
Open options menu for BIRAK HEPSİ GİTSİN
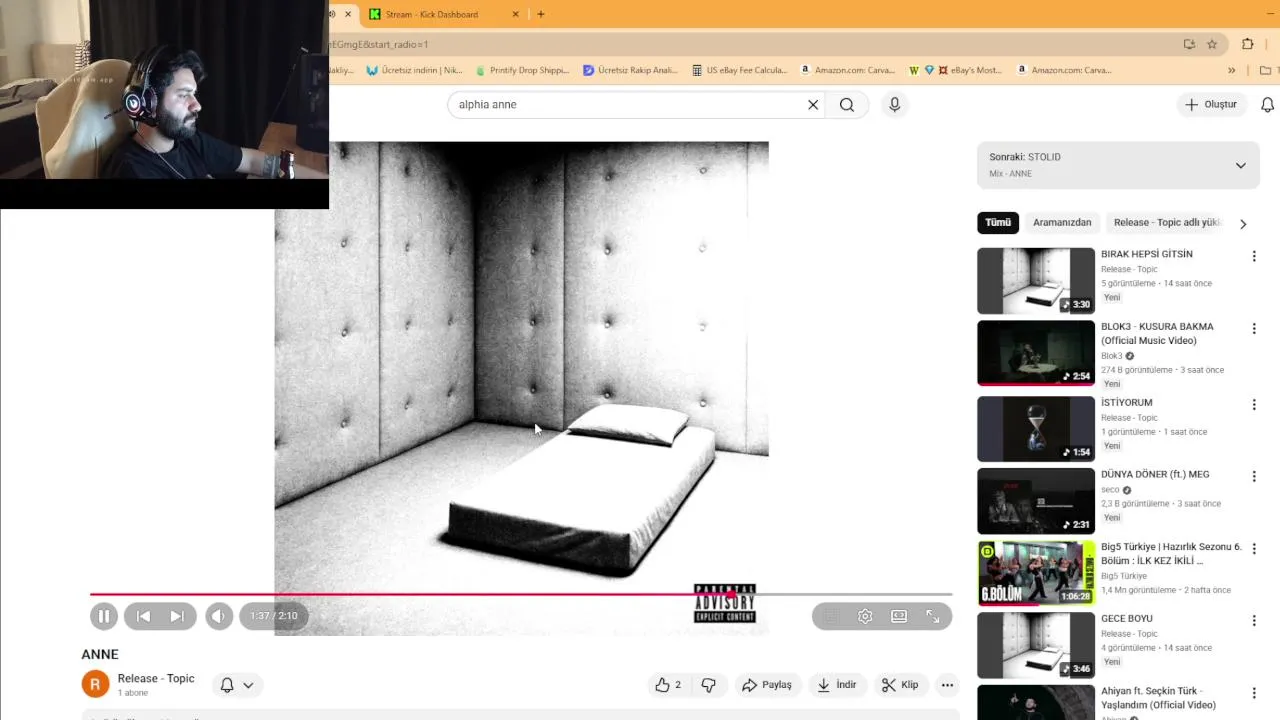click(x=1254, y=256)
